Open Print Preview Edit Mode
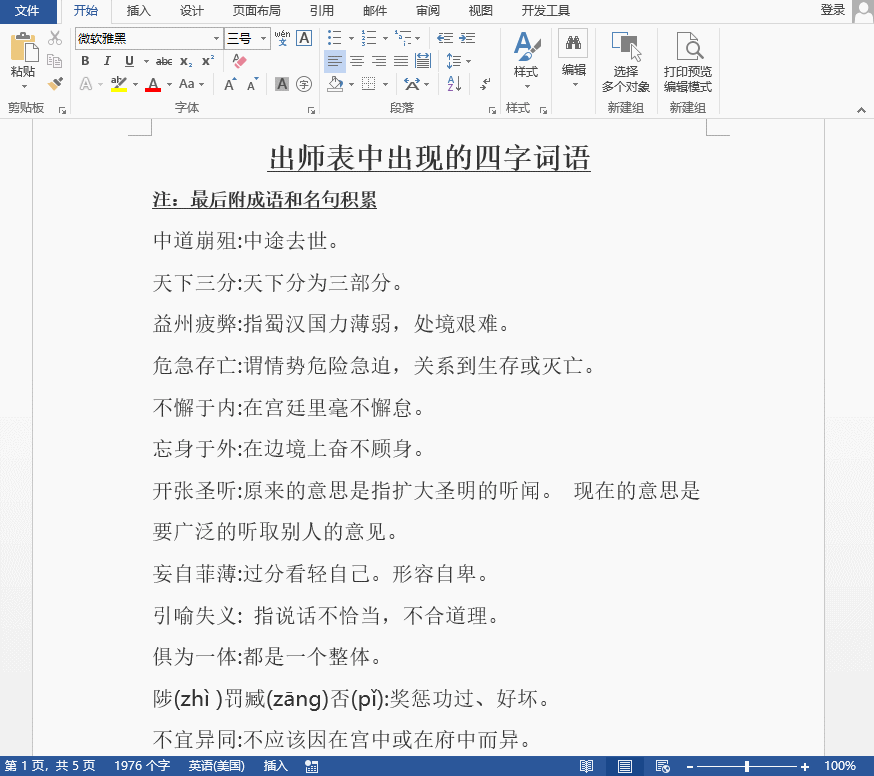Viewport: 874px width, 776px height. [688, 61]
